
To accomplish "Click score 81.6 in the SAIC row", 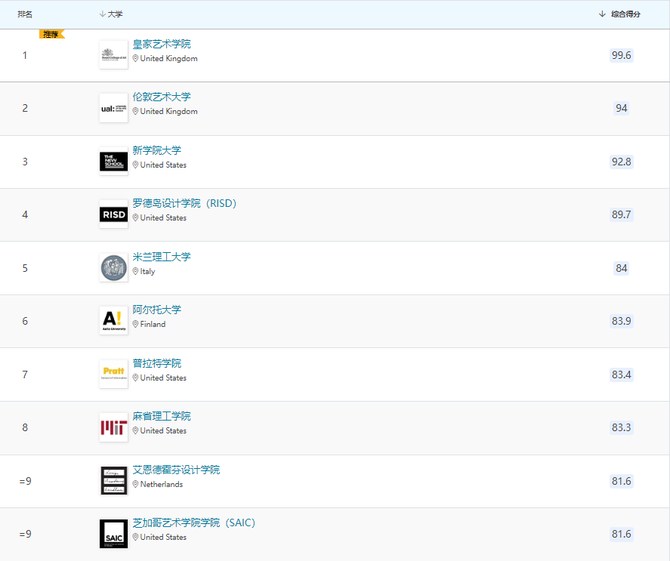I will [x=621, y=534].
